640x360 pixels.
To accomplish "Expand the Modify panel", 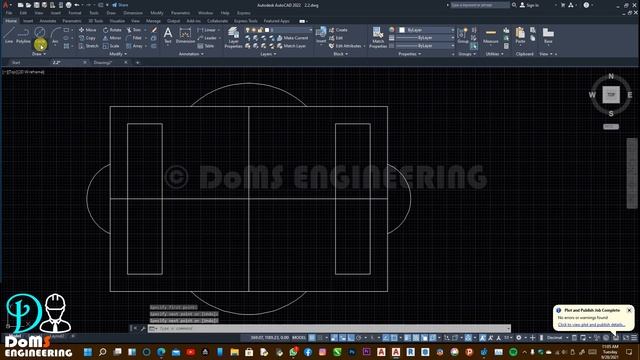I will (x=118, y=54).
